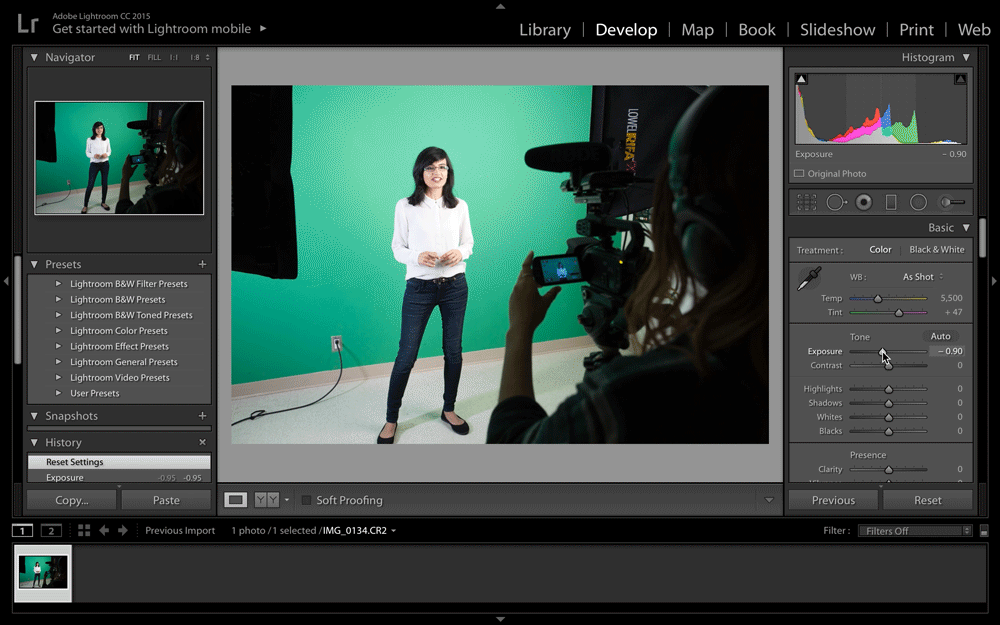Switch to the Print module

click(916, 30)
